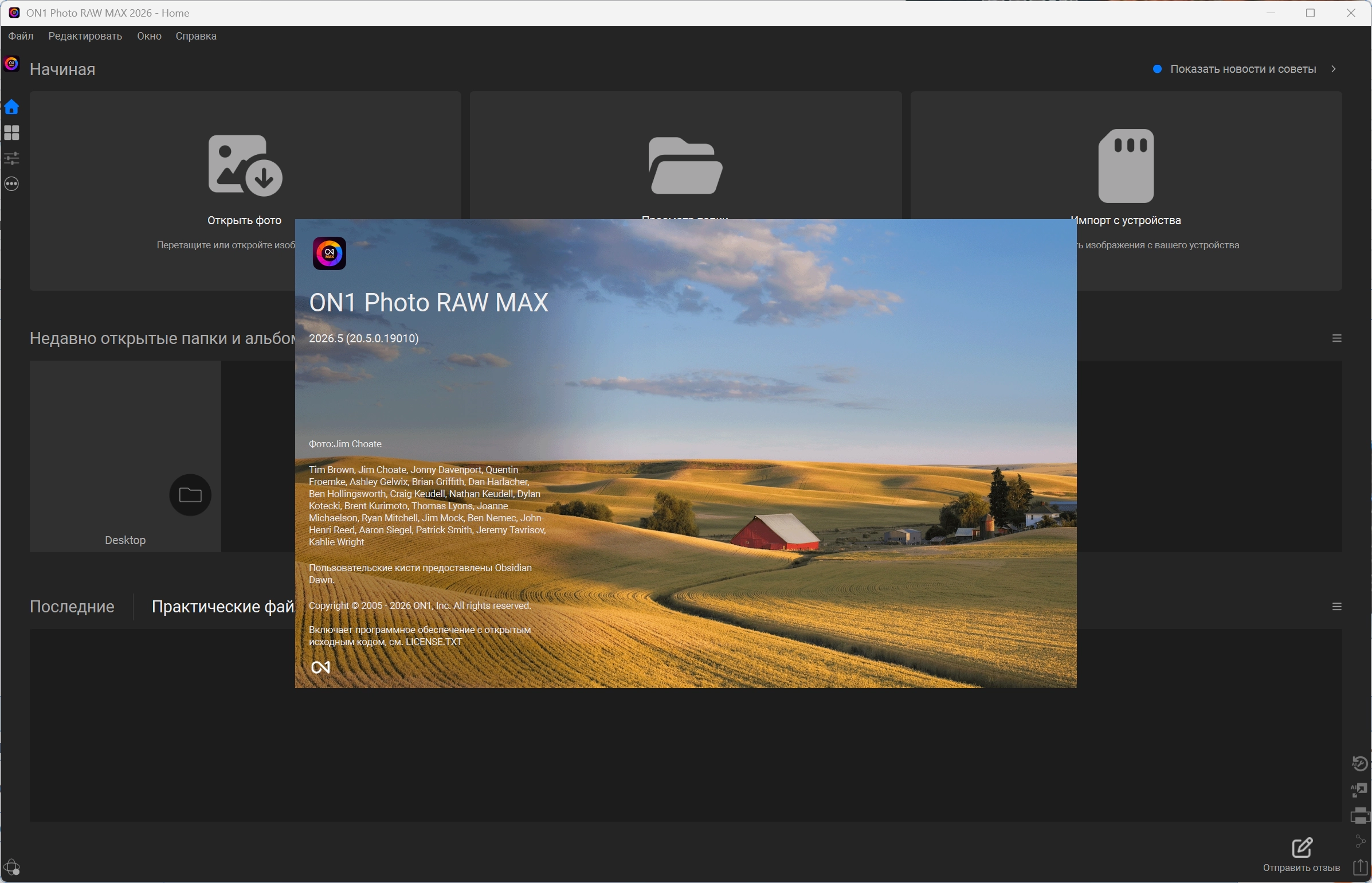Click the three-dots more icon in sidebar
This screenshot has width=1372, height=883.
(11, 184)
